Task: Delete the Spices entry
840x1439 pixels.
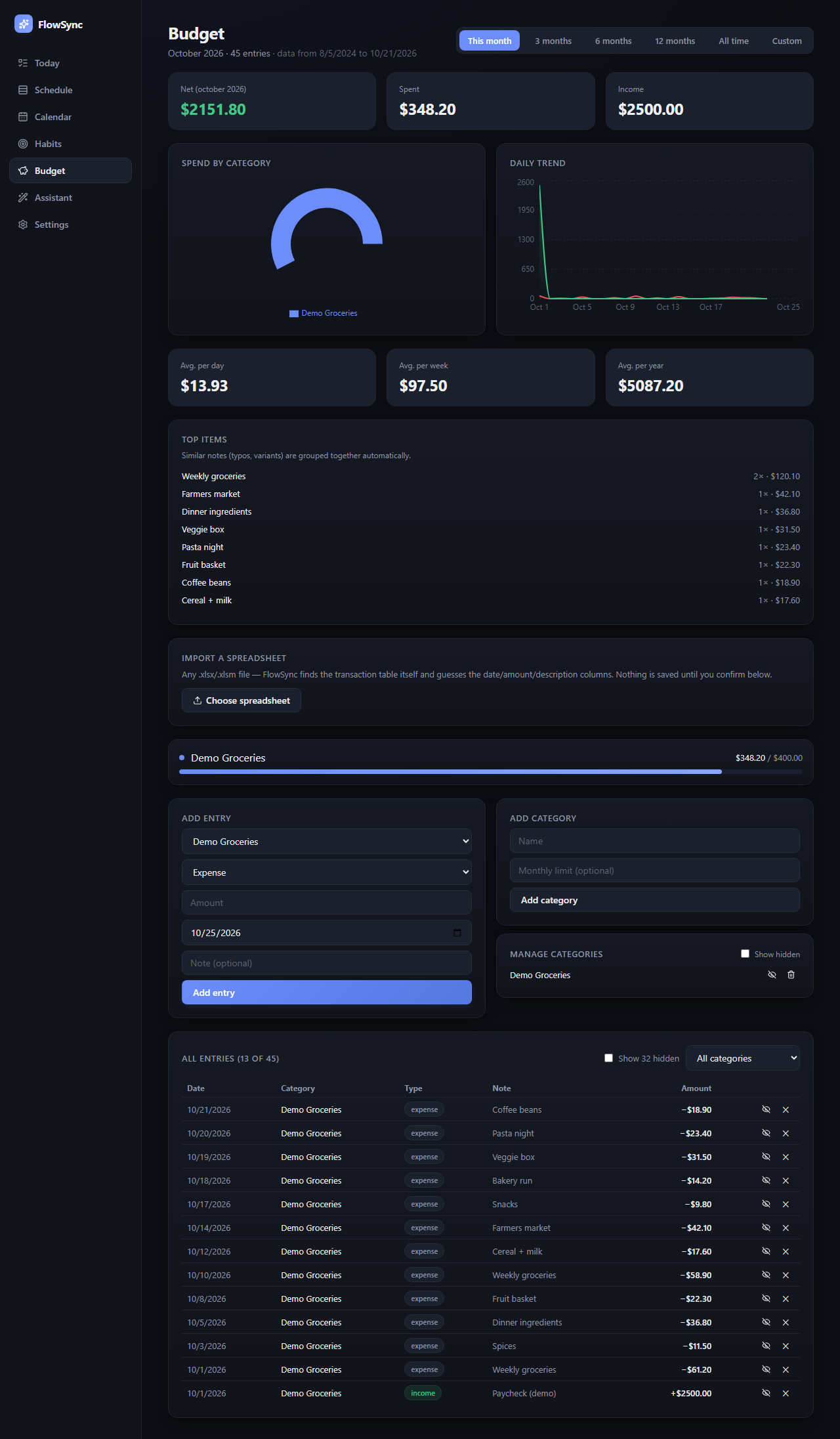Action: [x=786, y=1346]
